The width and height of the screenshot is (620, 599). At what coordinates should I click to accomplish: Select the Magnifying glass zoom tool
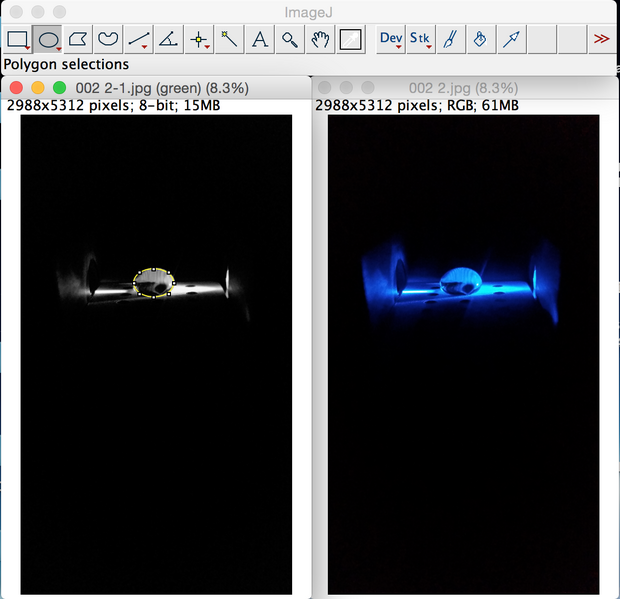click(289, 40)
